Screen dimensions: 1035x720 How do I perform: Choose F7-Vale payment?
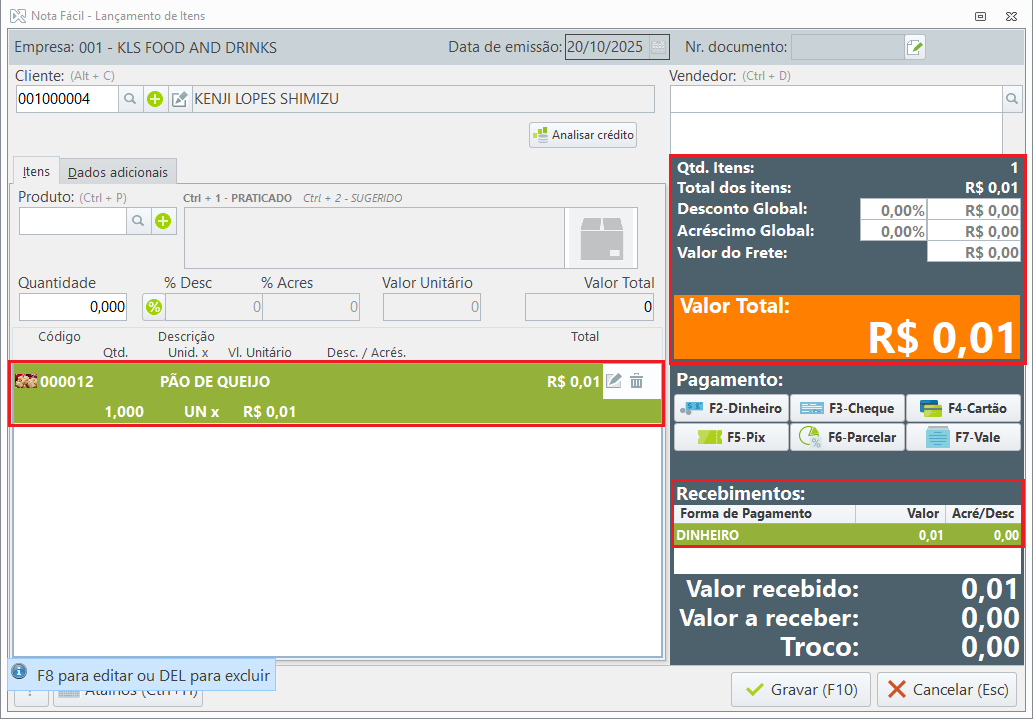[964, 438]
